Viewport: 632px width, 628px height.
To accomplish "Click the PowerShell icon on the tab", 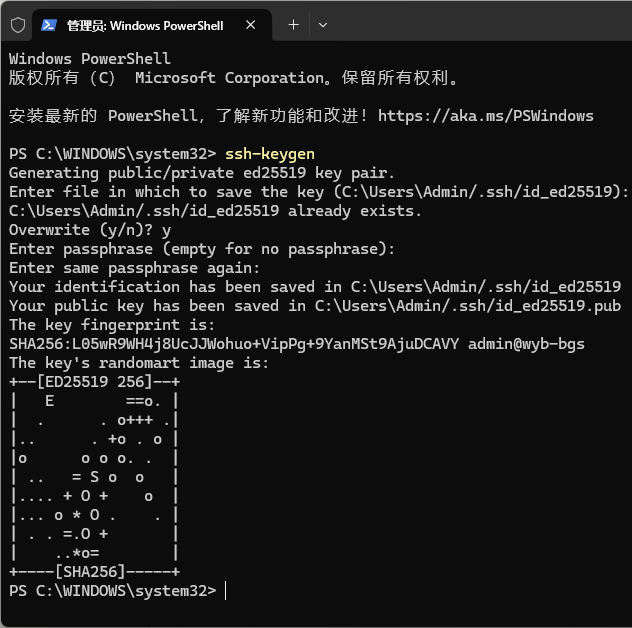I will pyautogui.click(x=49, y=25).
